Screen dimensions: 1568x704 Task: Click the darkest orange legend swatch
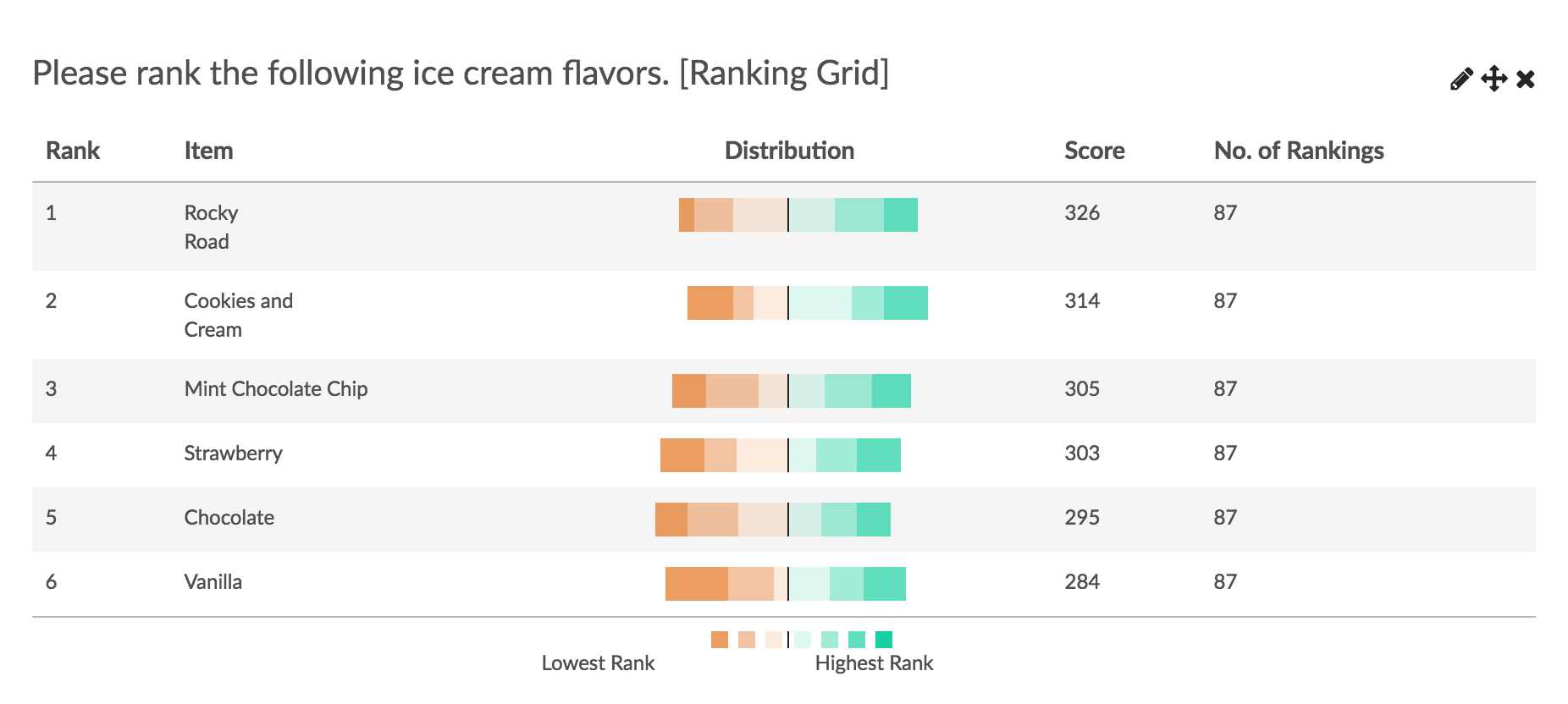(720, 640)
